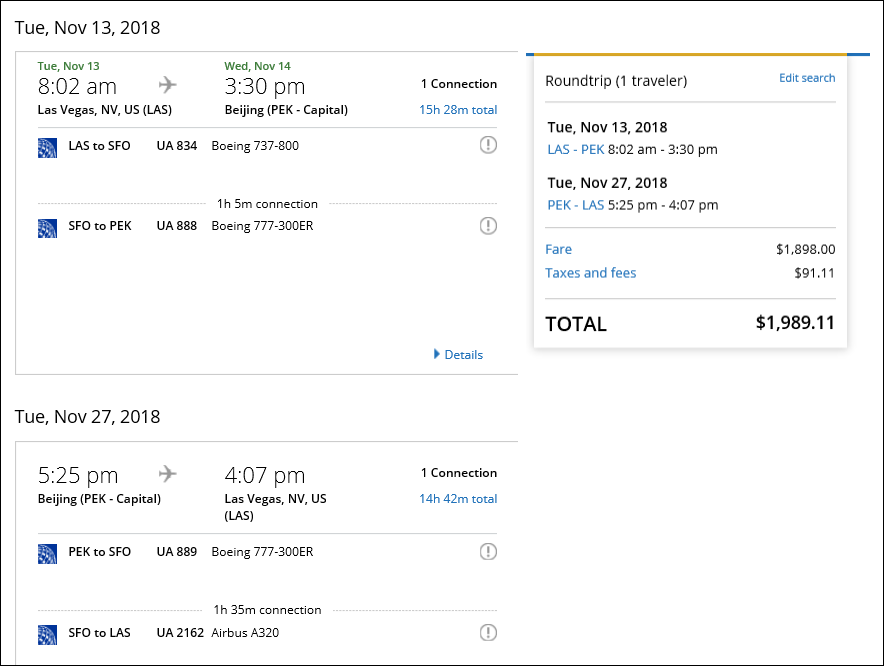Image resolution: width=884 pixels, height=666 pixels.
Task: Click the PEK - LAS route link
Action: (x=574, y=205)
